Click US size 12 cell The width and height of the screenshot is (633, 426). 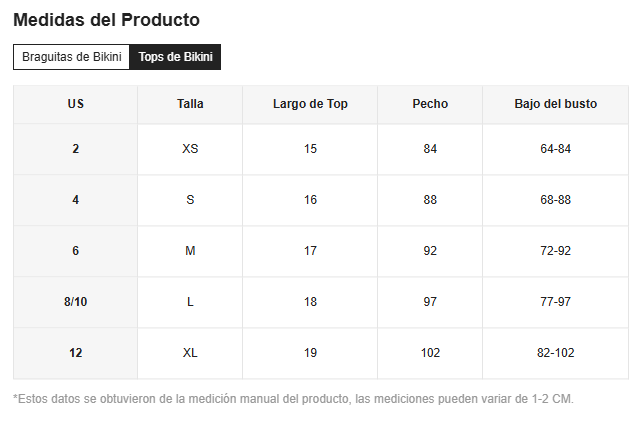(75, 353)
